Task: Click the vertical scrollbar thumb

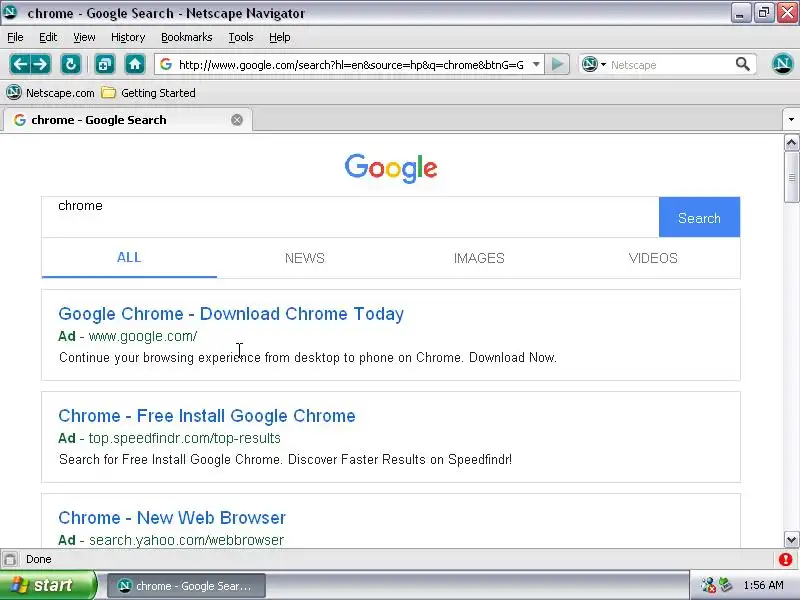Action: pos(791,177)
